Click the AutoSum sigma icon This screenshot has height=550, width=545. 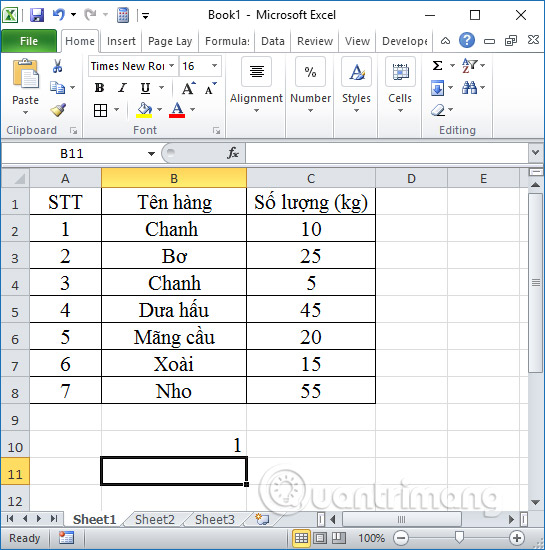[x=437, y=65]
